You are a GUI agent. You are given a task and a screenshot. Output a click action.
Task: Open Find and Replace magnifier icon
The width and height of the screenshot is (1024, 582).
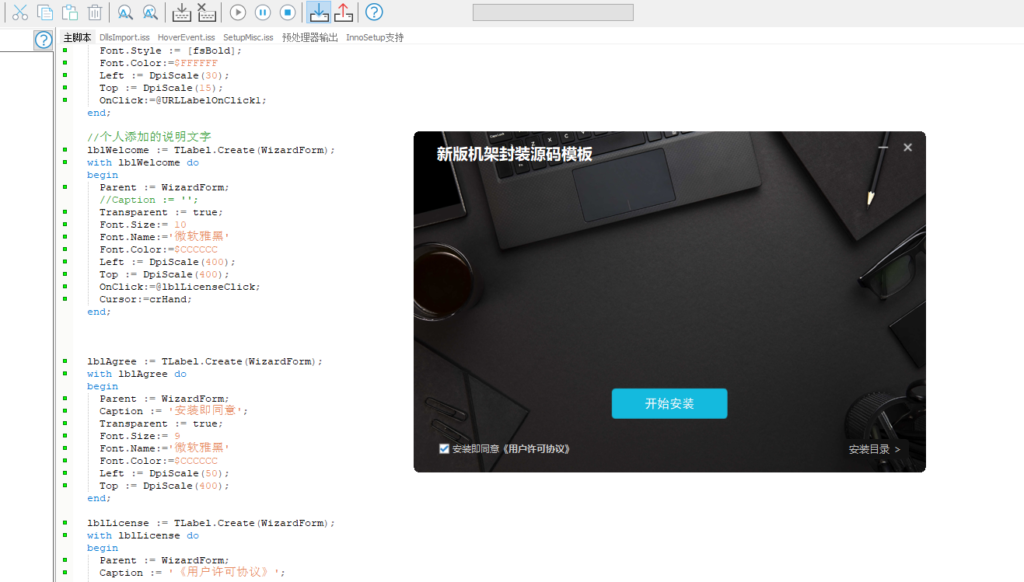(148, 12)
